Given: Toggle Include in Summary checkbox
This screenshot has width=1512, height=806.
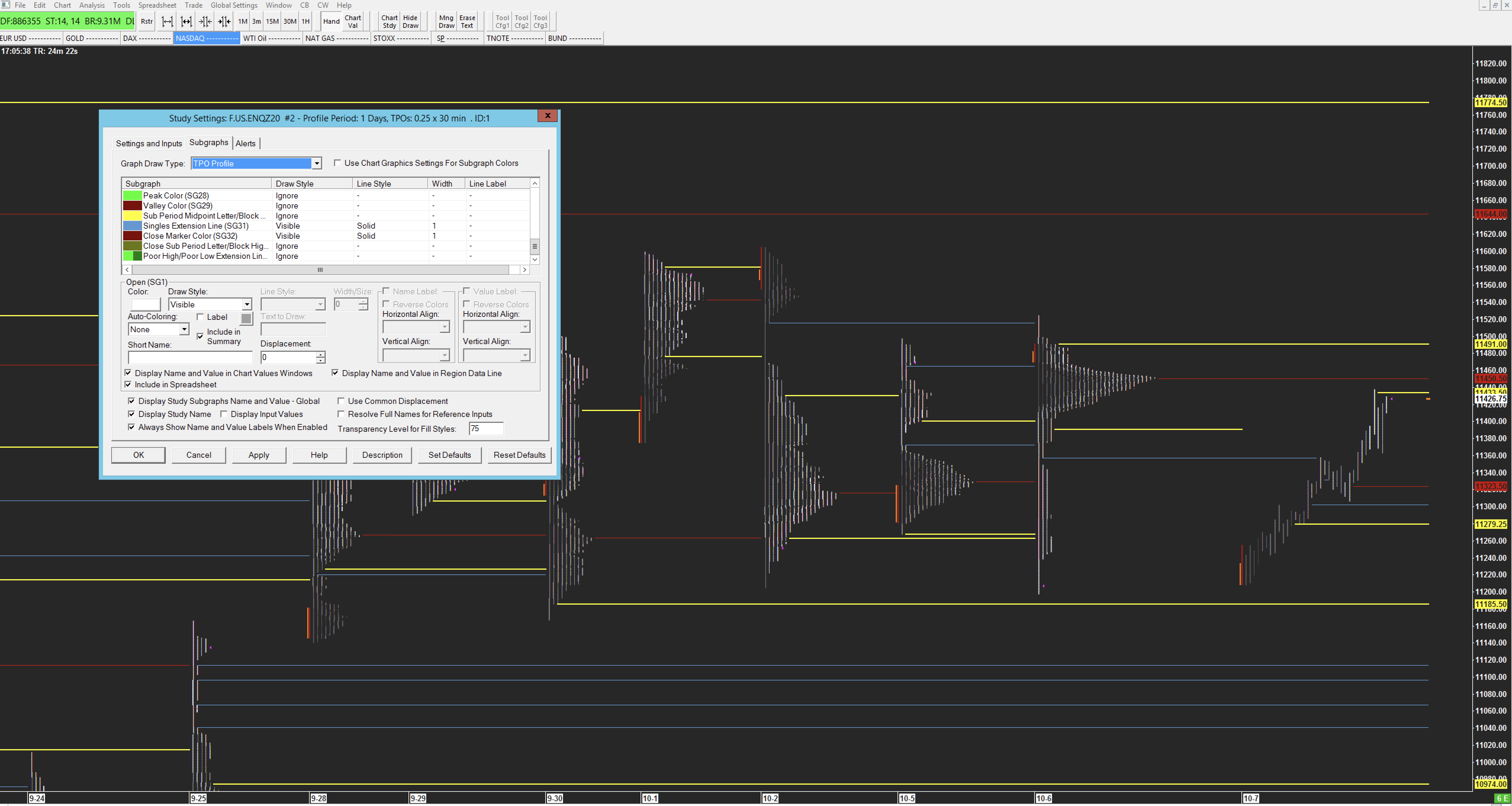Looking at the screenshot, I should click(x=200, y=336).
